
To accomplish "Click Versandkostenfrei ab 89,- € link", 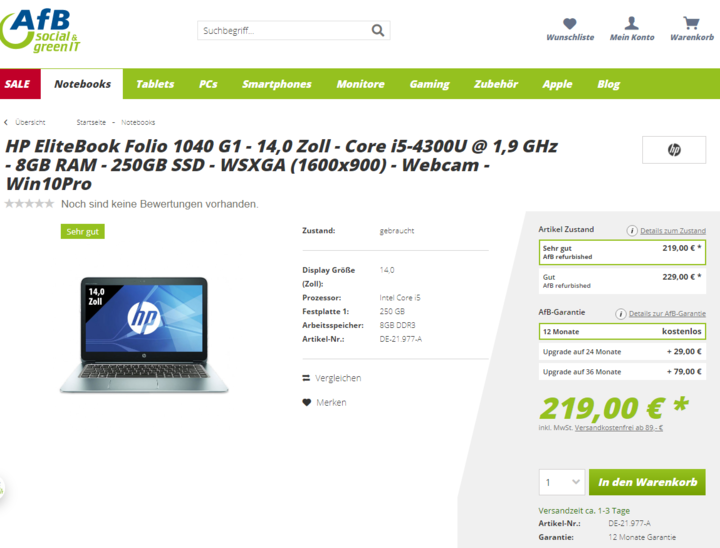I will 619,428.
